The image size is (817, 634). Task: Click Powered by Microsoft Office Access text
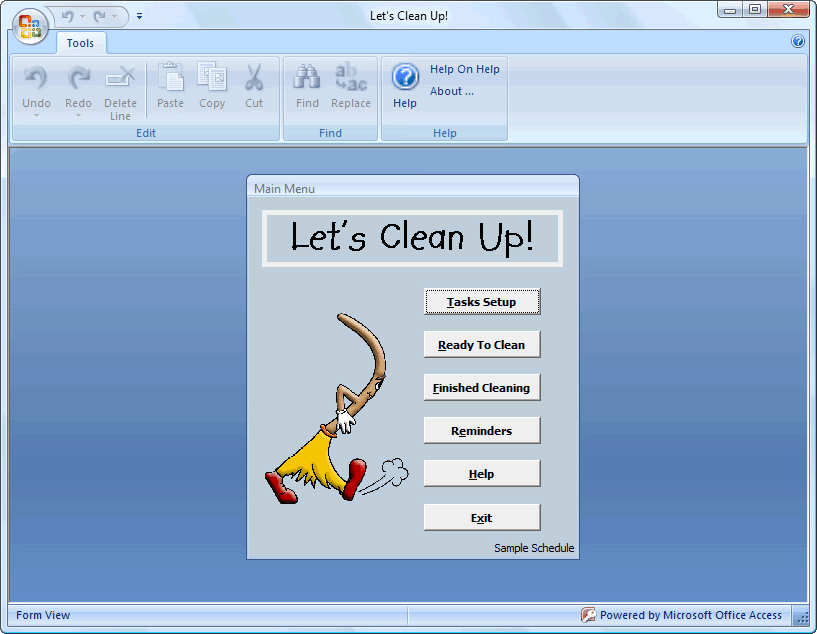(x=691, y=615)
